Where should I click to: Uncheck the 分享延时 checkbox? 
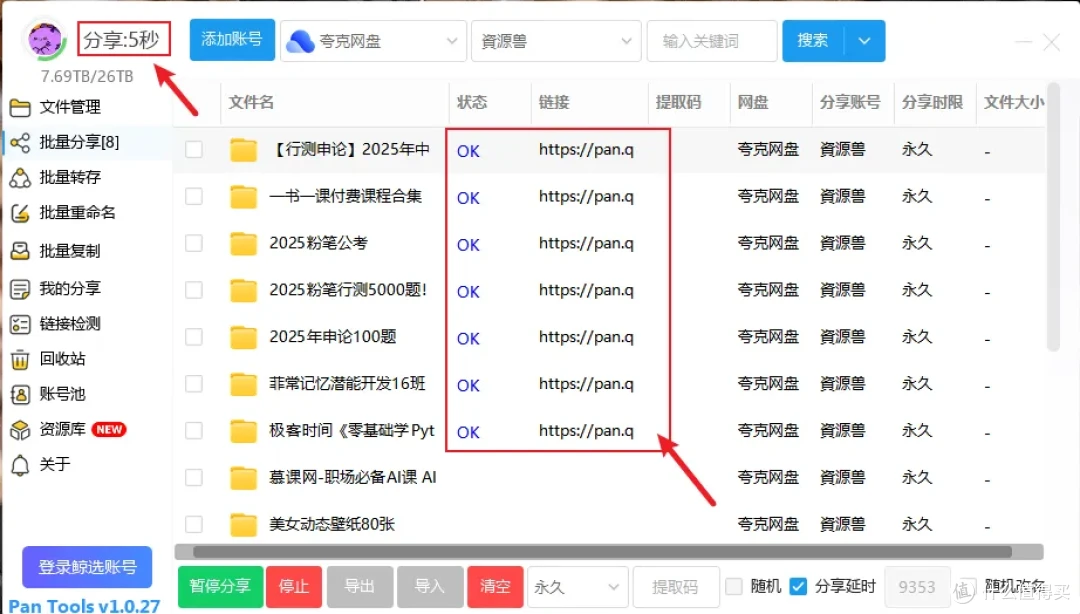pos(798,586)
